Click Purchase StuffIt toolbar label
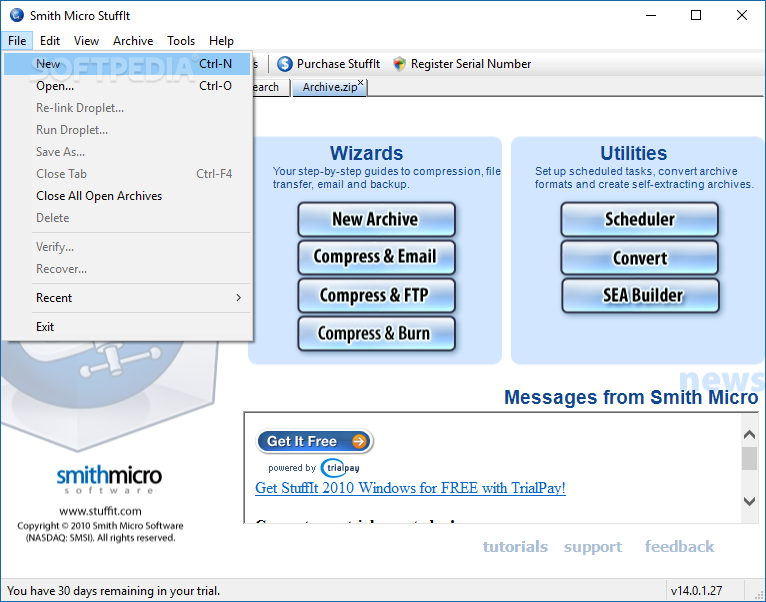This screenshot has width=766, height=602. point(338,64)
